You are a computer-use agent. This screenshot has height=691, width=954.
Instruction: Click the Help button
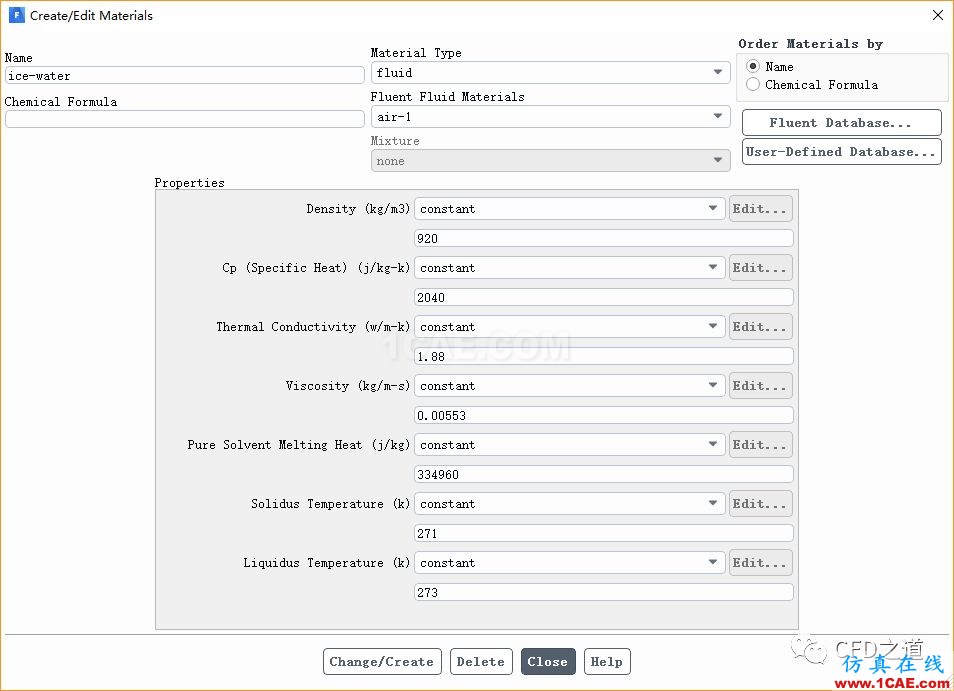607,662
